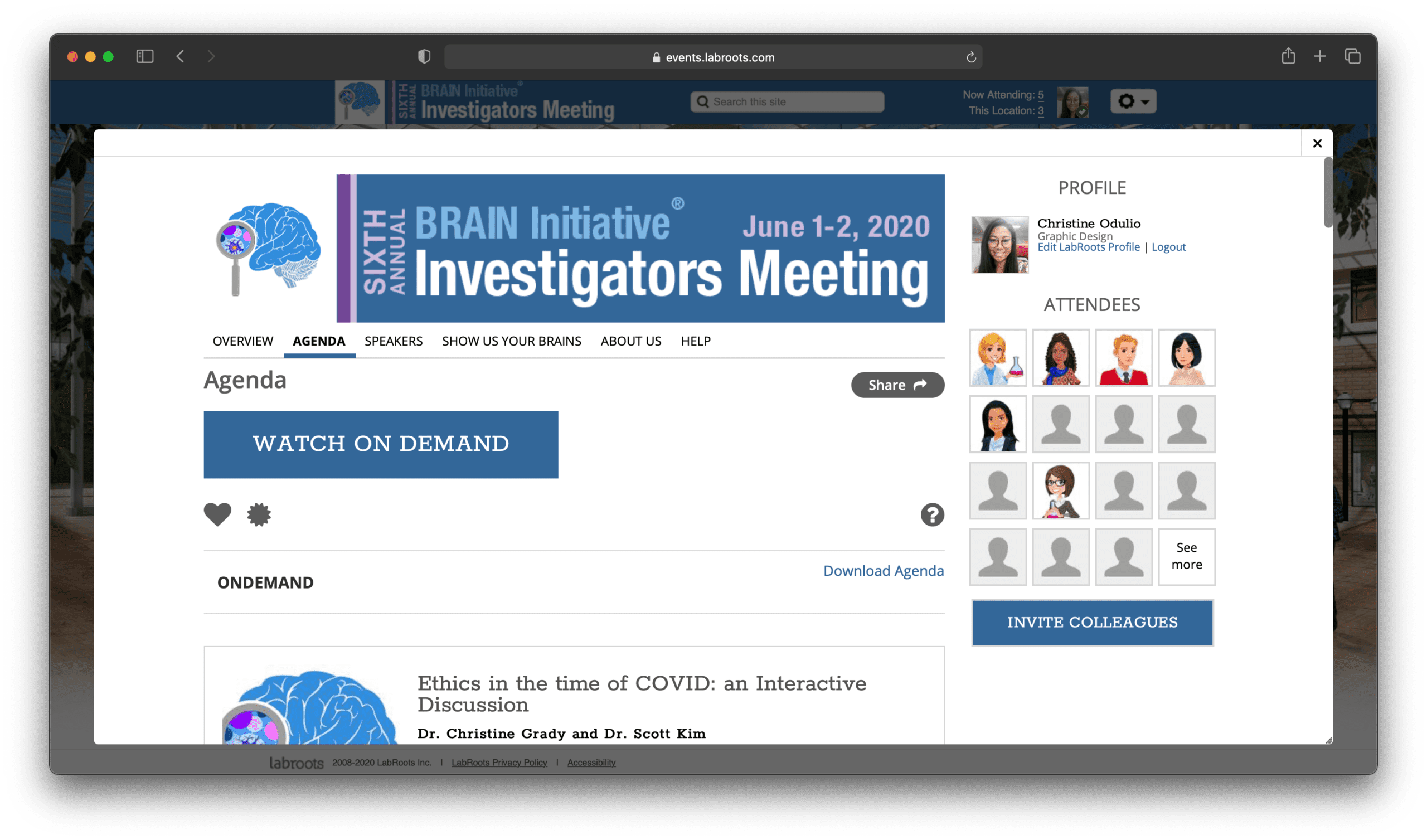Open a new tab with plus icon
The width and height of the screenshot is (1427, 840).
[x=1320, y=56]
